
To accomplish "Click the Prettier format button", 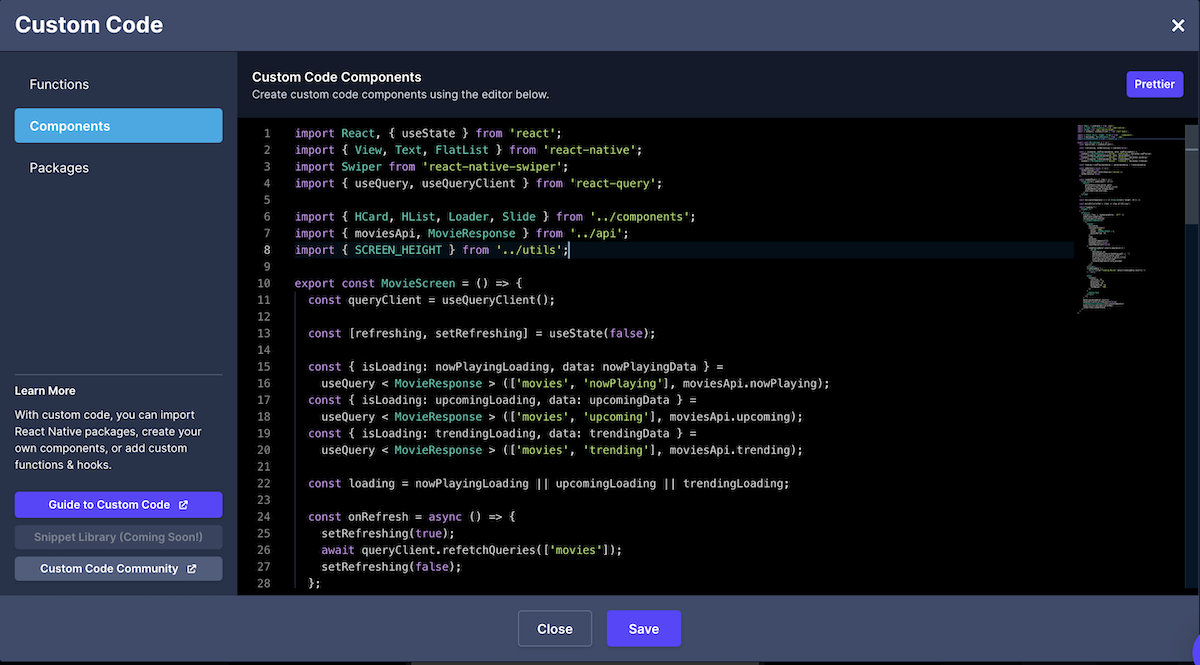I will point(1155,84).
